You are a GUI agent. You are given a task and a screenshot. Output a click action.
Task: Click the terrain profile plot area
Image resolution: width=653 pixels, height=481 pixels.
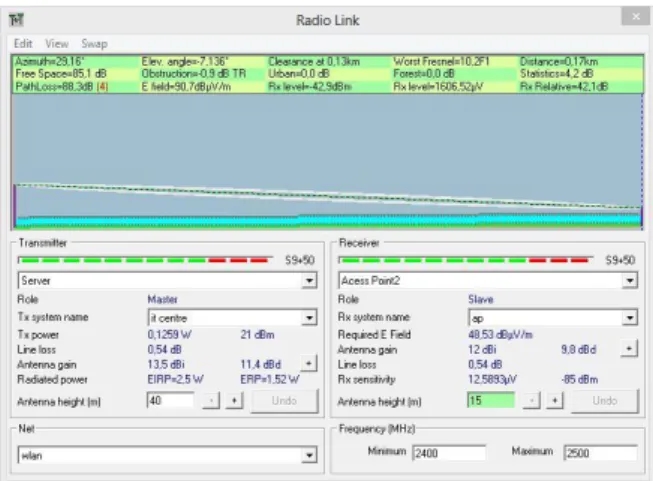(x=327, y=161)
